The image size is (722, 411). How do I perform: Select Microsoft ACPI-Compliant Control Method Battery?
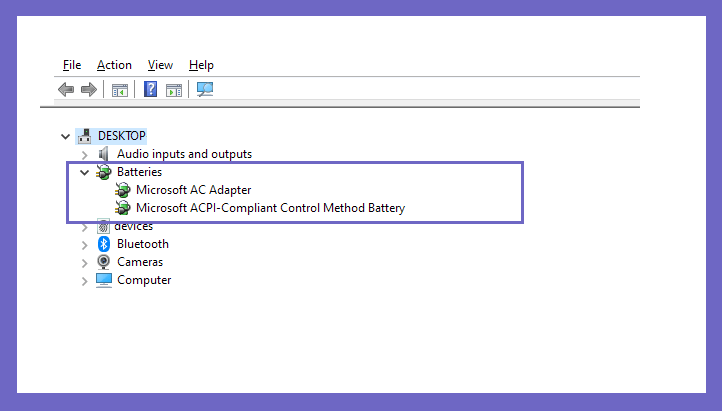[x=270, y=208]
